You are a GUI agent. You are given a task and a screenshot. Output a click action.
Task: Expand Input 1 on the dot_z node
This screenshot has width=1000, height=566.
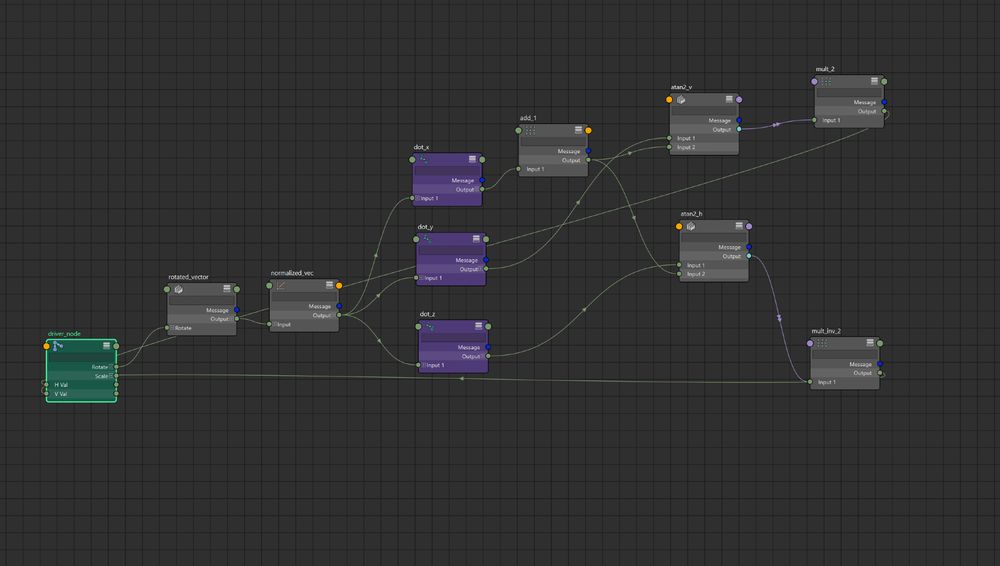tap(424, 365)
